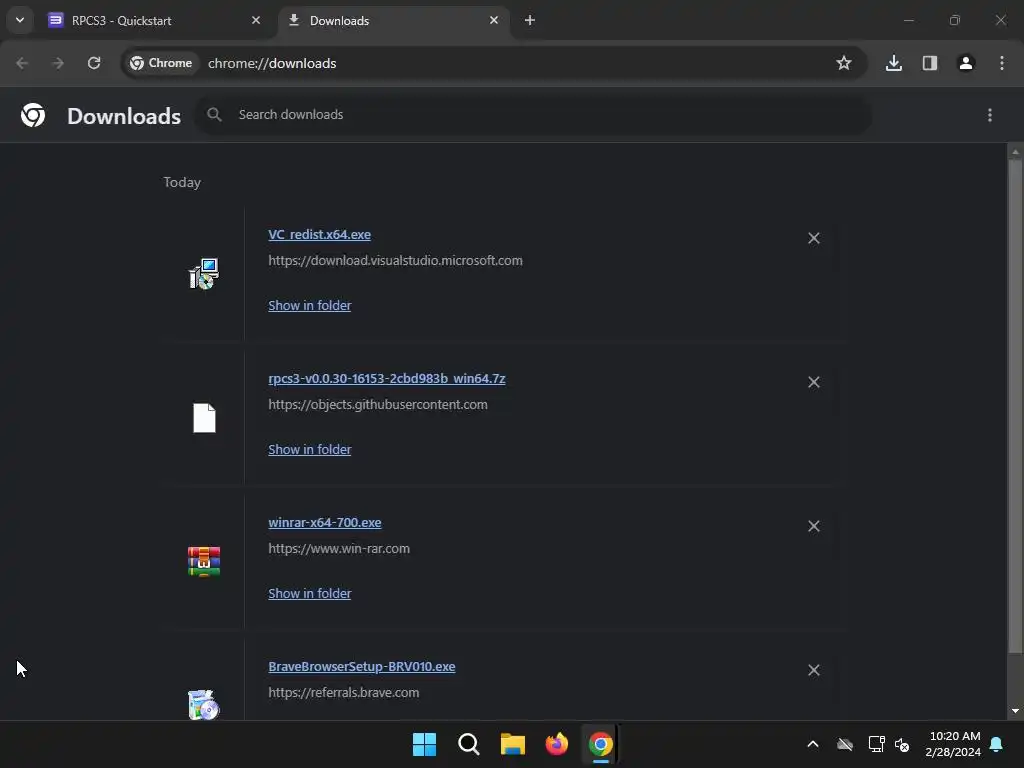Open File Explorer from the taskbar
This screenshot has height=768, width=1024.
(x=513, y=744)
